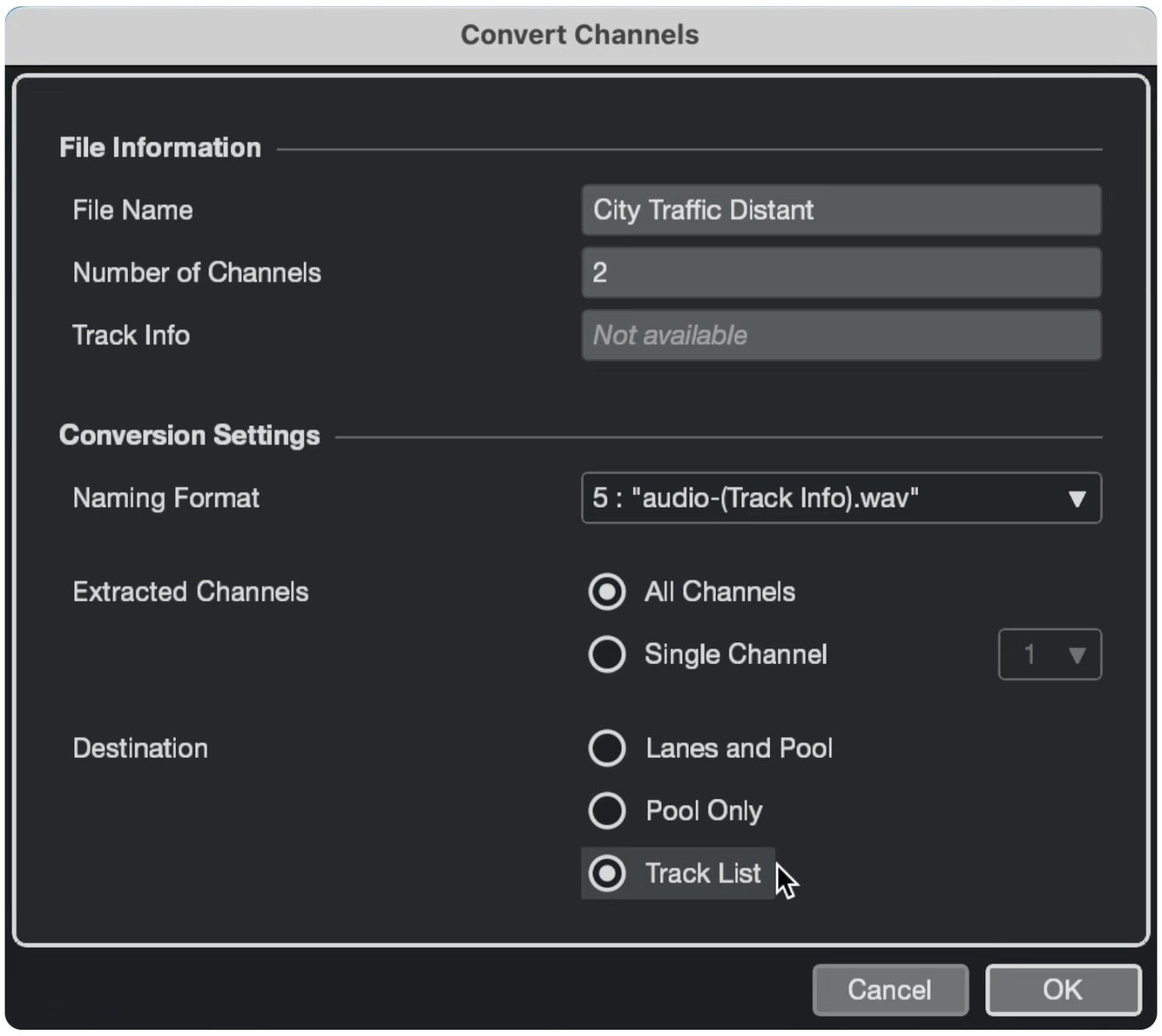Choose Track List as destination
1162x1036 pixels.
[607, 874]
